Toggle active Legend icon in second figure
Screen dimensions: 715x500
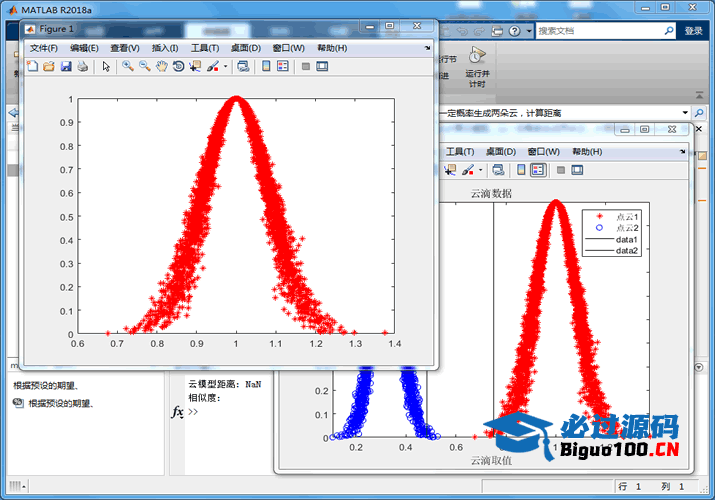[538, 170]
